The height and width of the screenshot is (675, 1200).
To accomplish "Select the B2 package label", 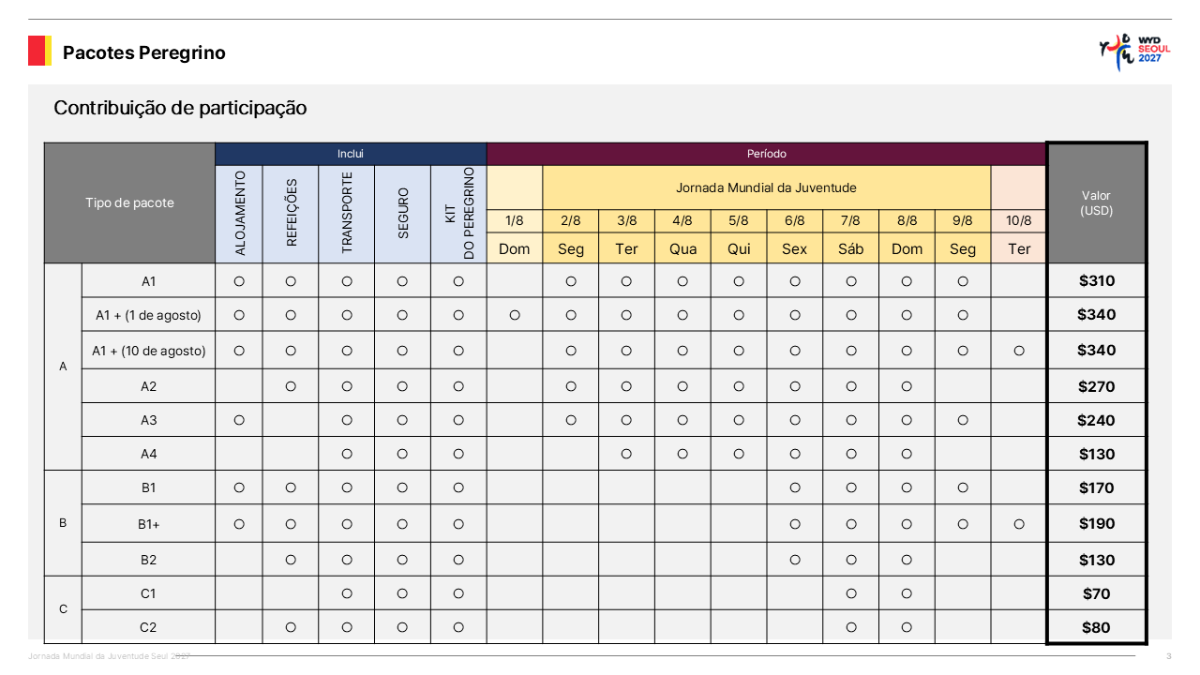I will coord(148,560).
